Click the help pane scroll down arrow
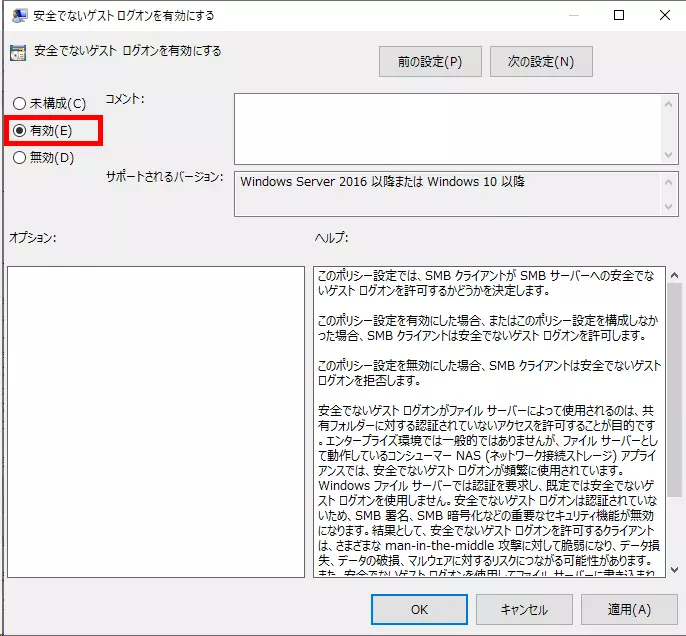686x636 pixels. coord(674,570)
